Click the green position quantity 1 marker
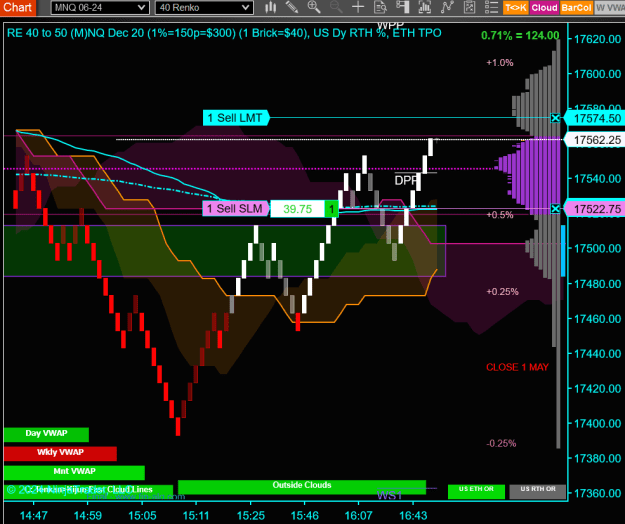 click(331, 209)
